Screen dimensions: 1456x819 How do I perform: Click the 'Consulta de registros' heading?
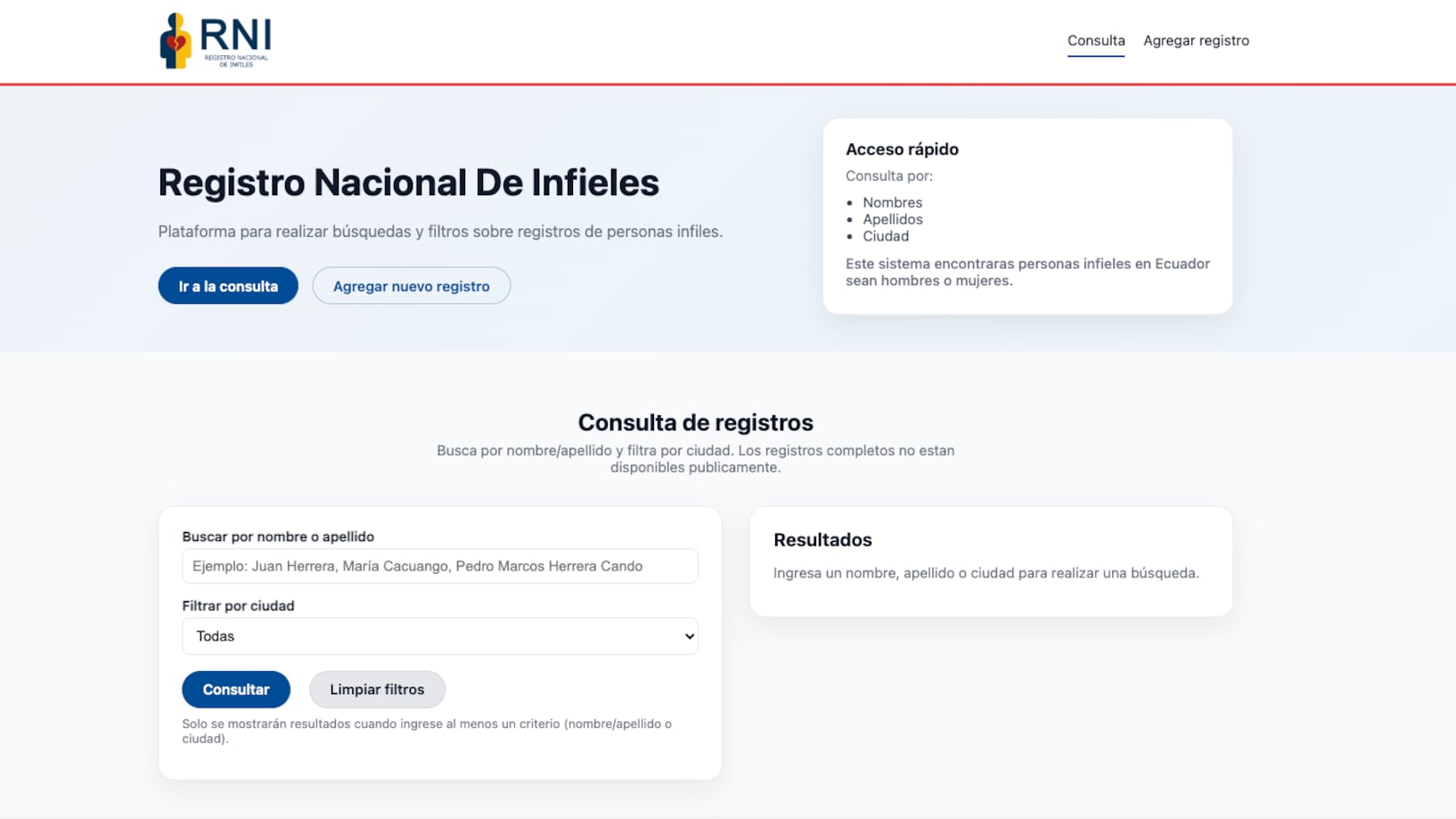(696, 422)
